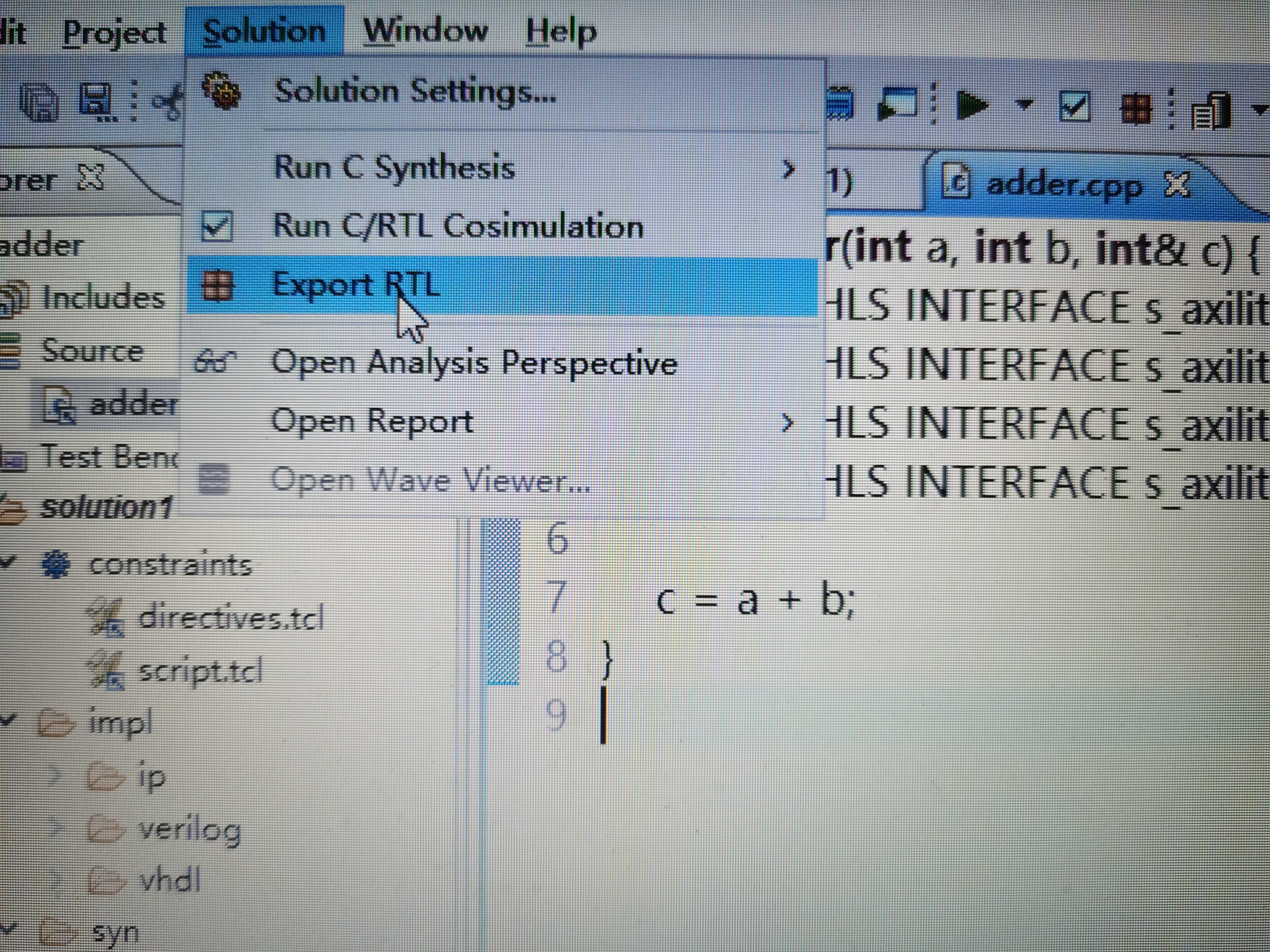
Task: Close the Explorer panel tab
Action: click(91, 177)
